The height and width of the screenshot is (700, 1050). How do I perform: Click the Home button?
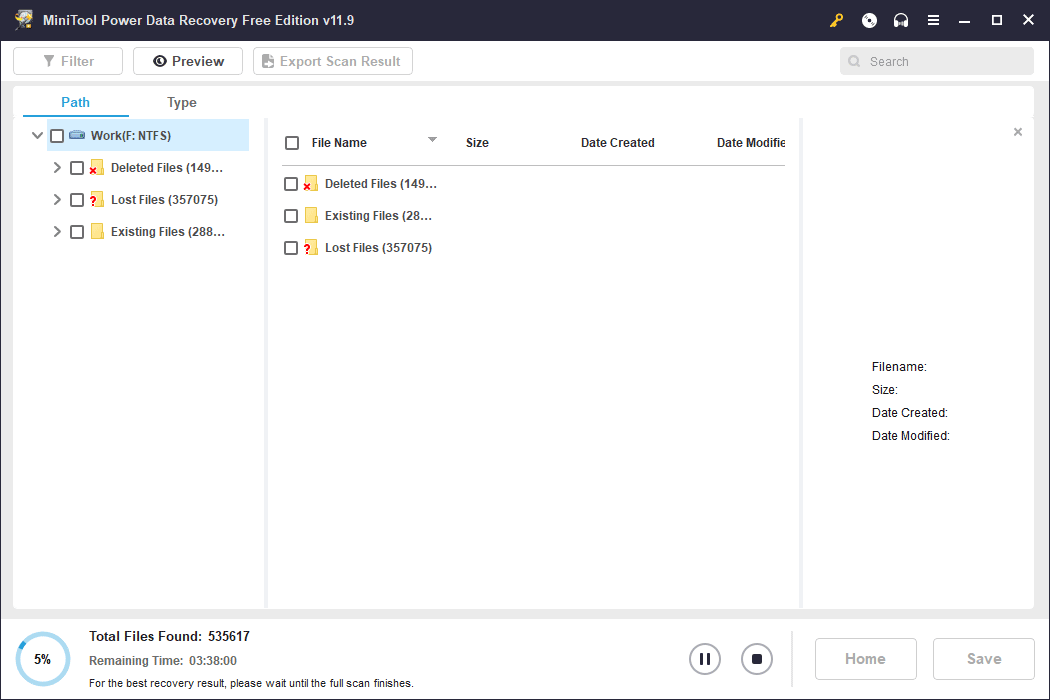coord(865,659)
